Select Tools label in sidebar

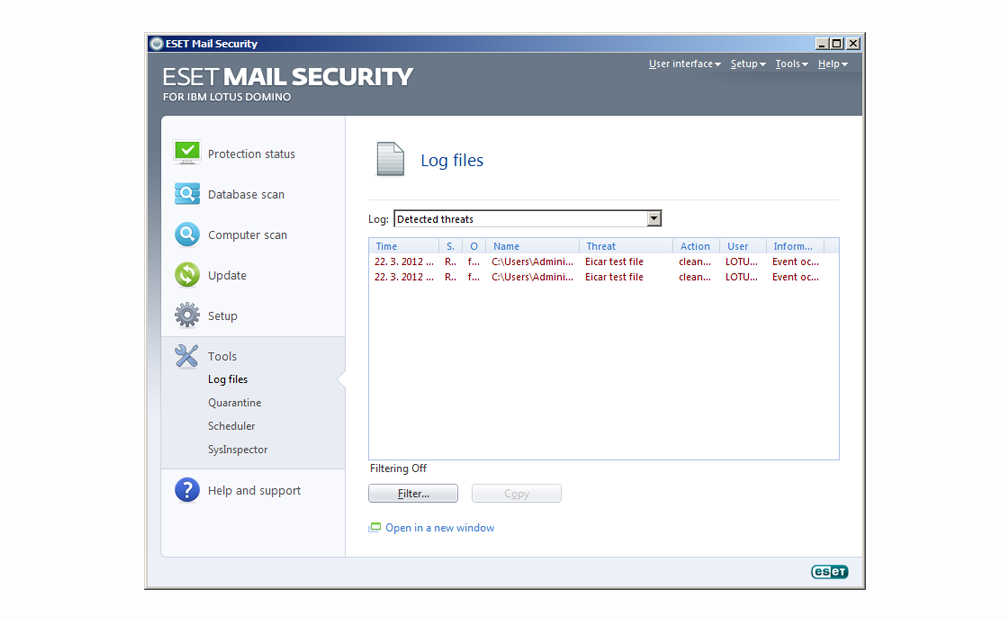point(222,356)
